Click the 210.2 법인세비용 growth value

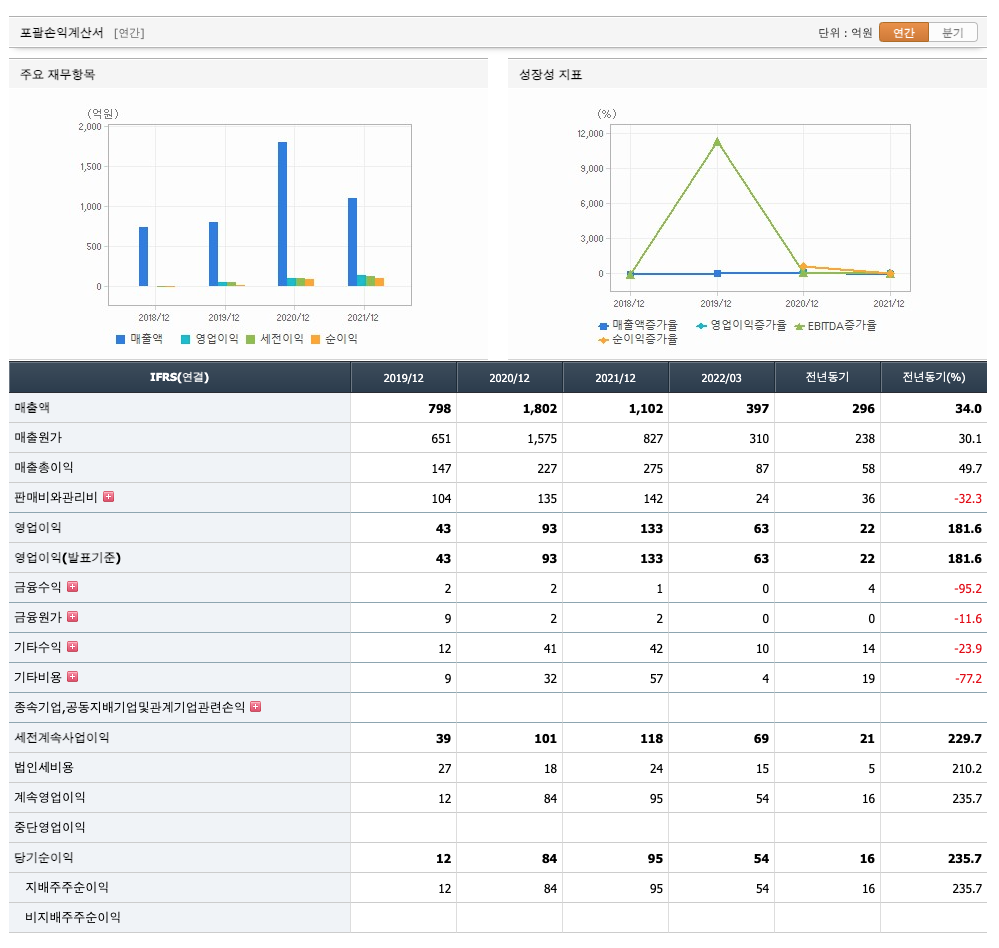coord(967,768)
